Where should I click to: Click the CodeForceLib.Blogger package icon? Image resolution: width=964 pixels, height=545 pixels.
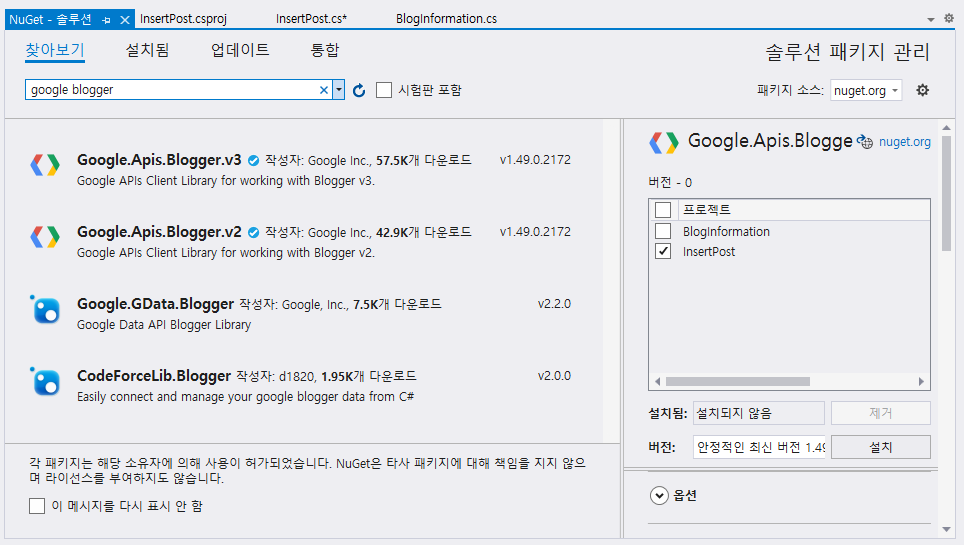point(45,381)
